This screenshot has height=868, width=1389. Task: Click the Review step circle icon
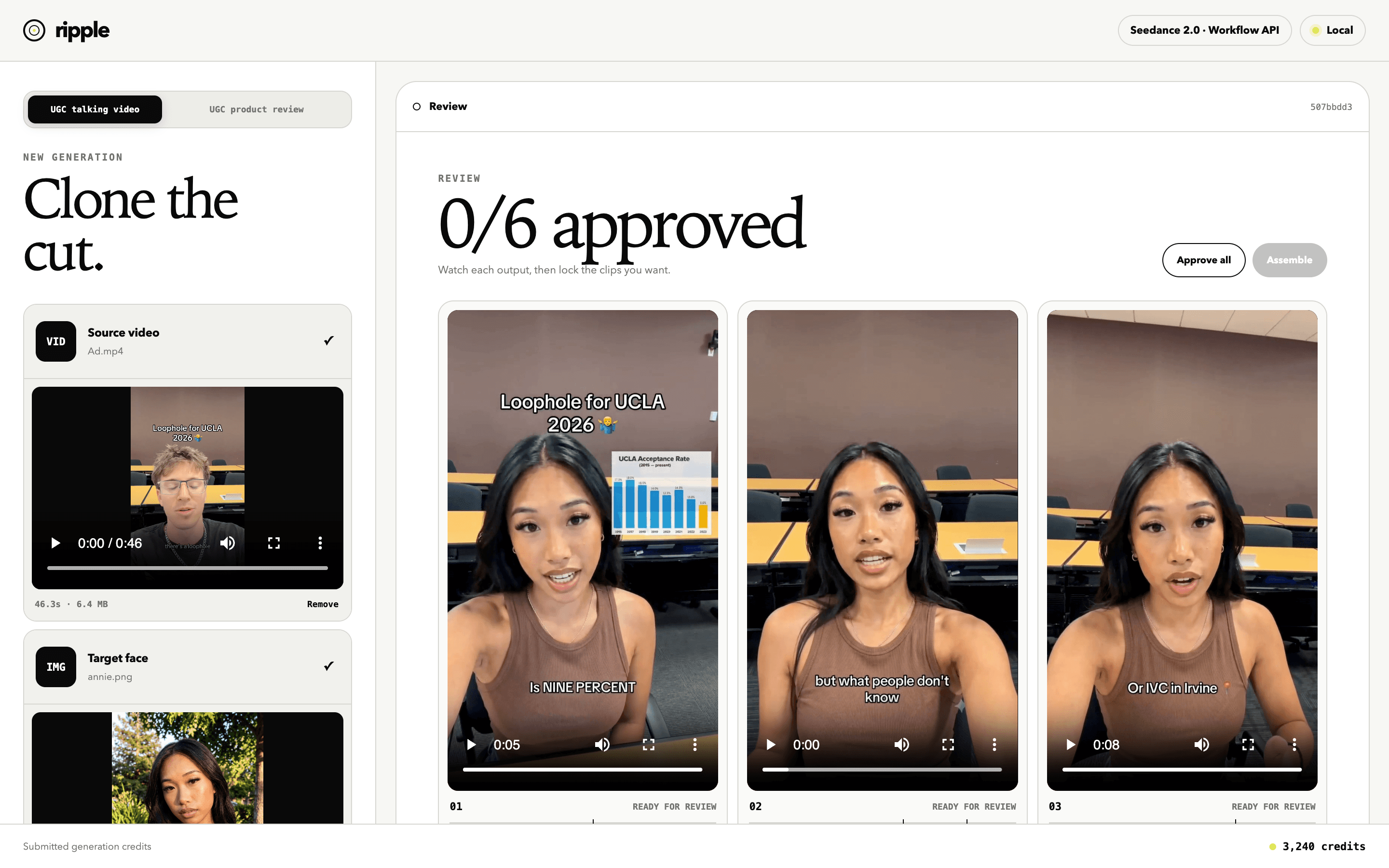click(417, 107)
